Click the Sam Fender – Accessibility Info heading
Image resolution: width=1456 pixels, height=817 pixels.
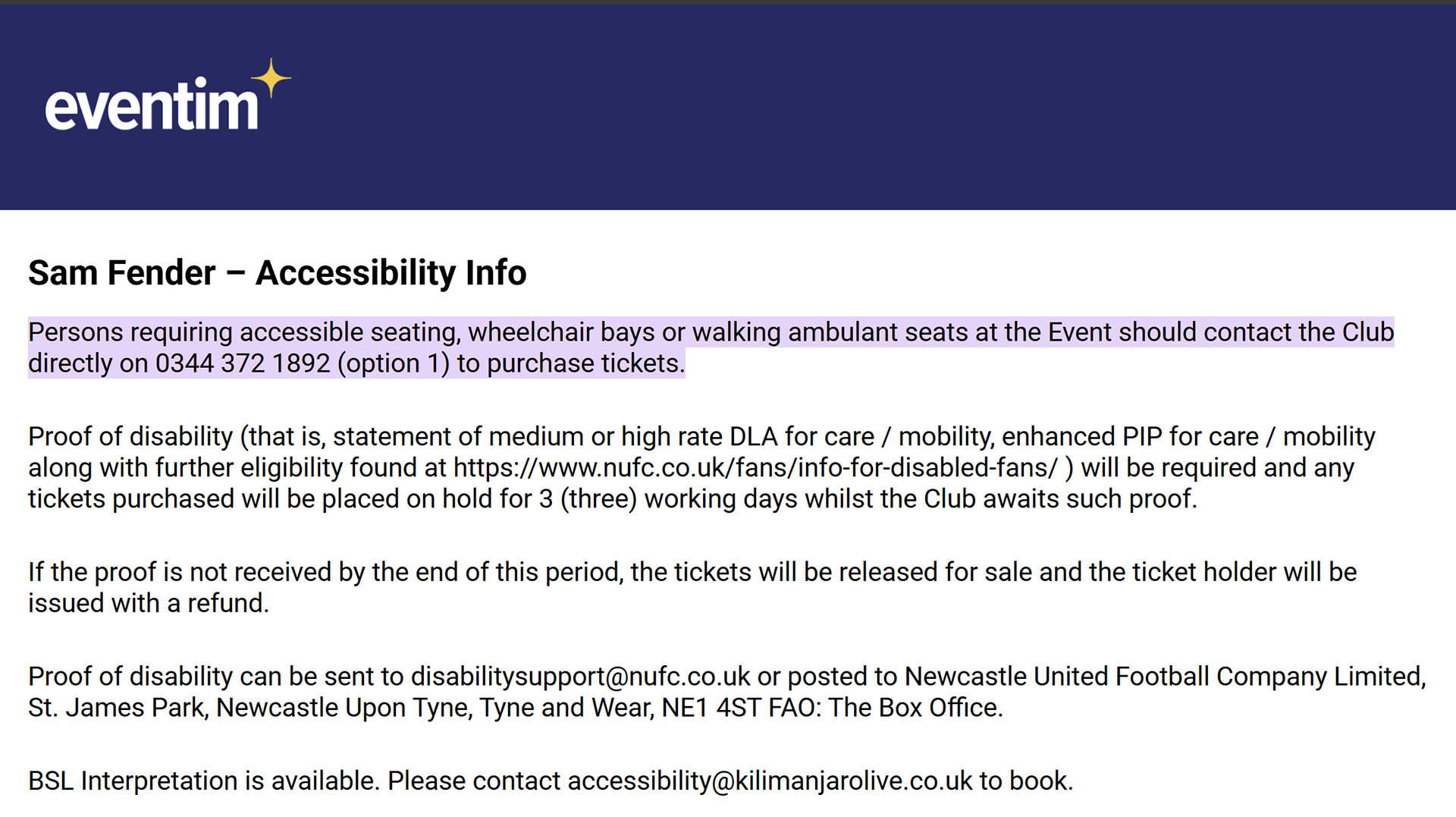point(278,273)
